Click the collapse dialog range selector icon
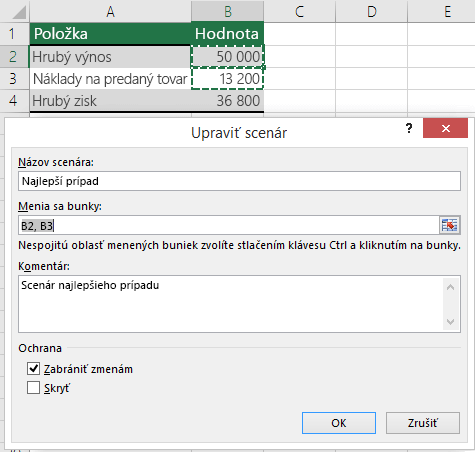This screenshot has height=452, width=475. point(449,225)
